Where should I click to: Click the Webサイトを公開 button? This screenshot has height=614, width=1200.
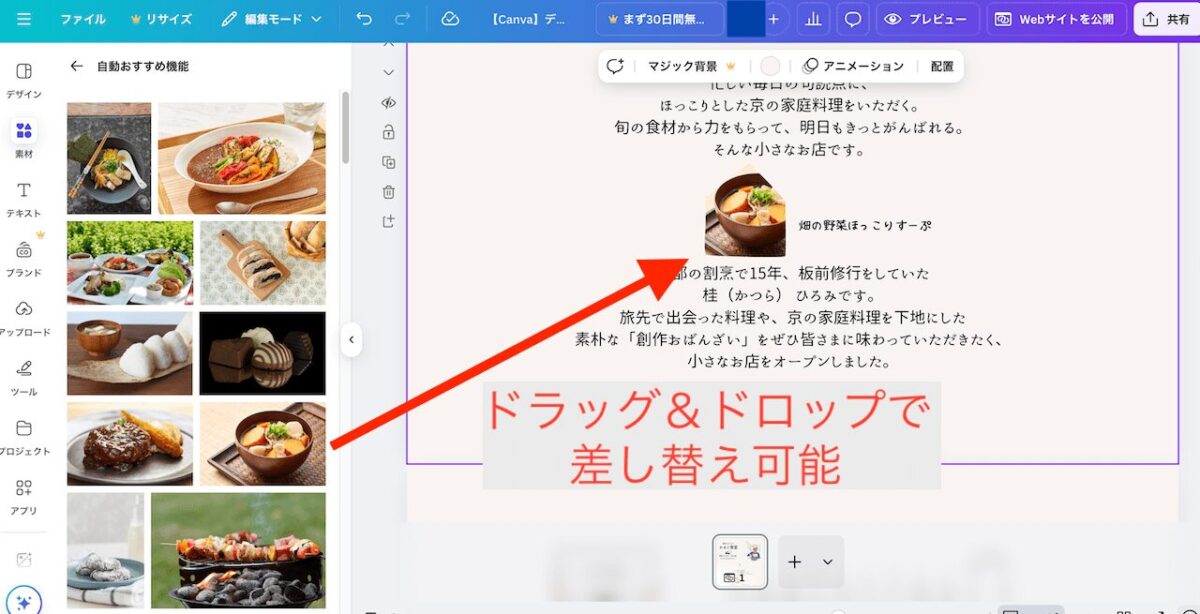1057,19
